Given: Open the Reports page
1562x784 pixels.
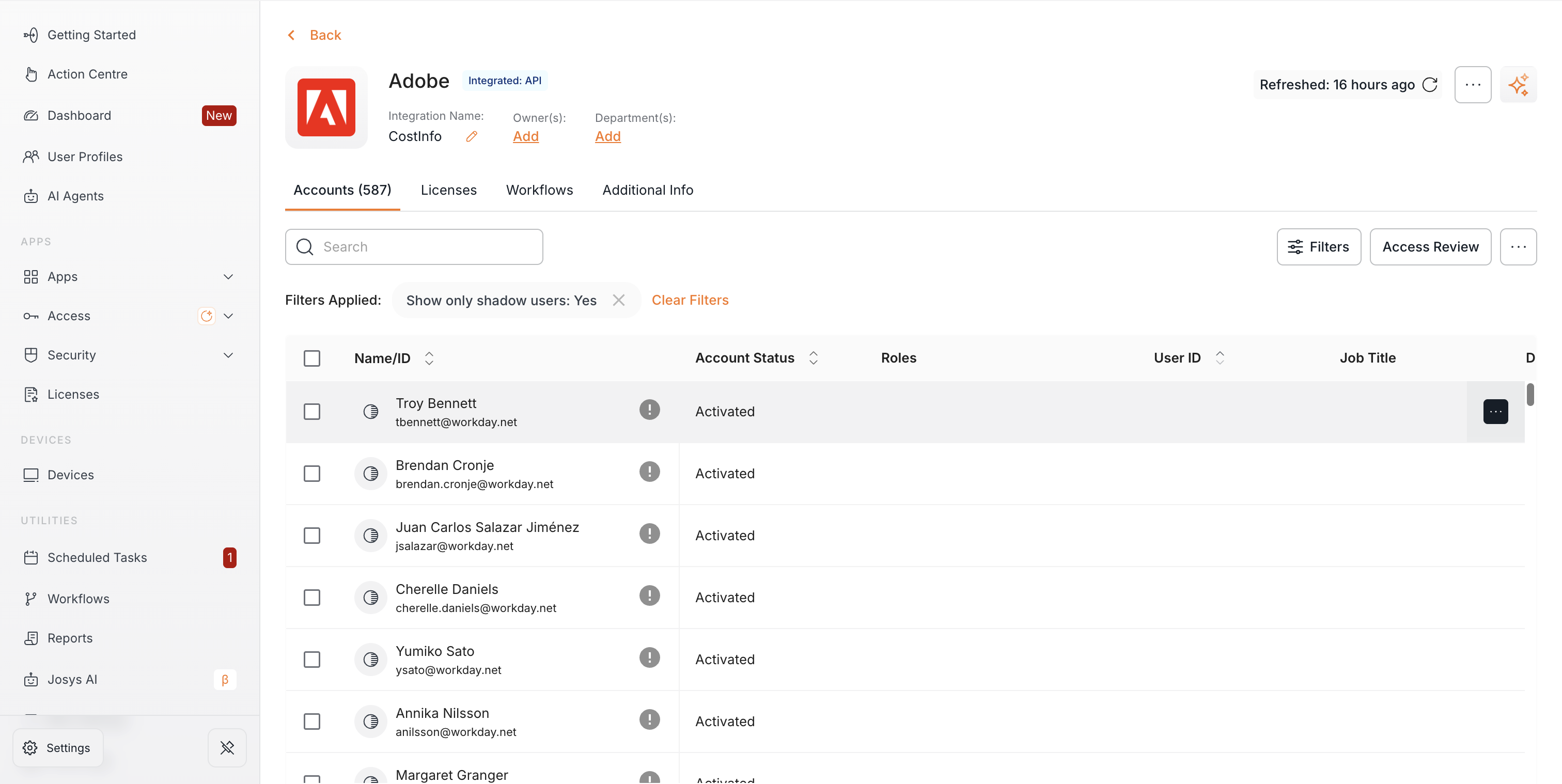Looking at the screenshot, I should 58,638.
